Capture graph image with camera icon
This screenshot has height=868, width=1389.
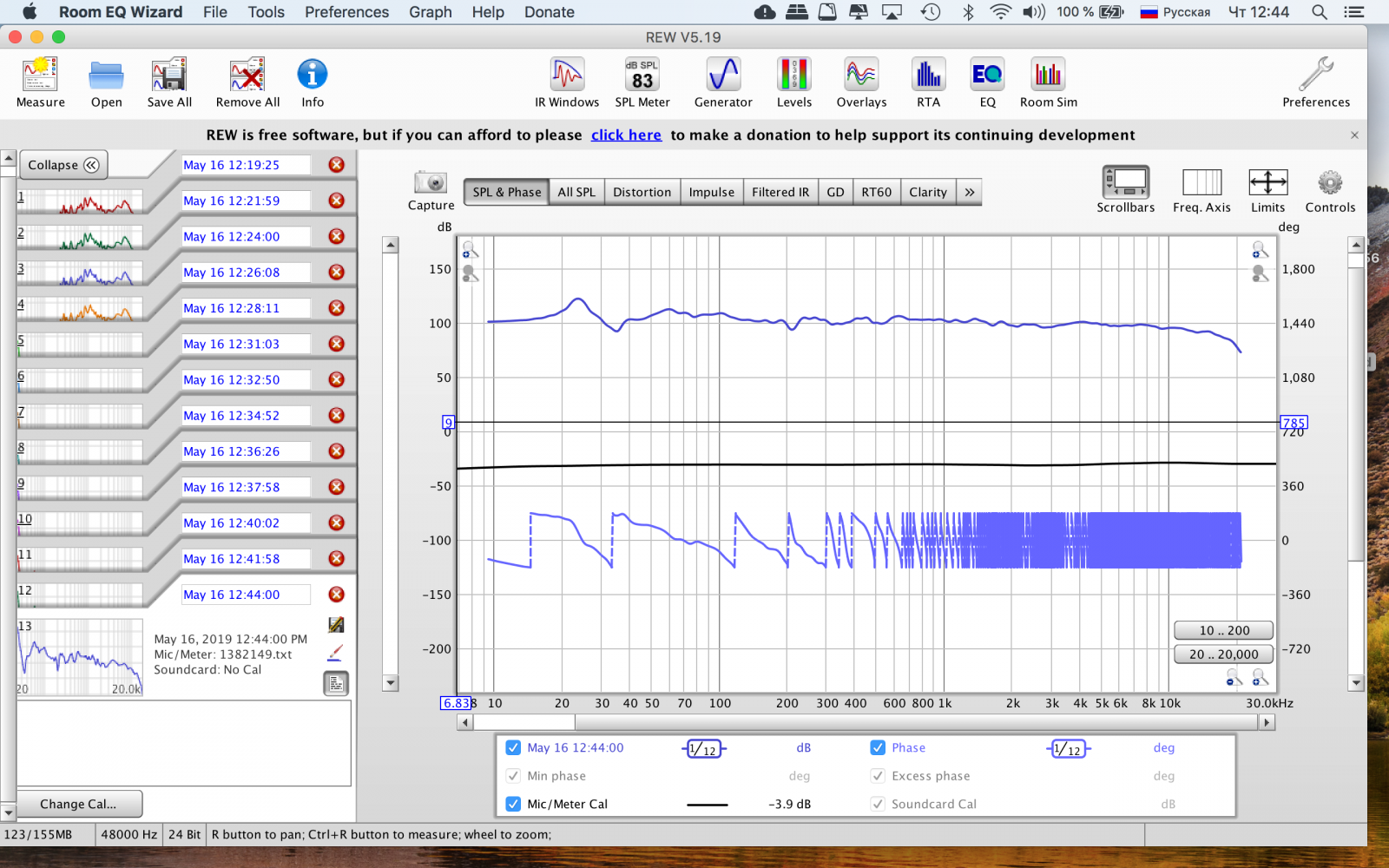coord(431,182)
